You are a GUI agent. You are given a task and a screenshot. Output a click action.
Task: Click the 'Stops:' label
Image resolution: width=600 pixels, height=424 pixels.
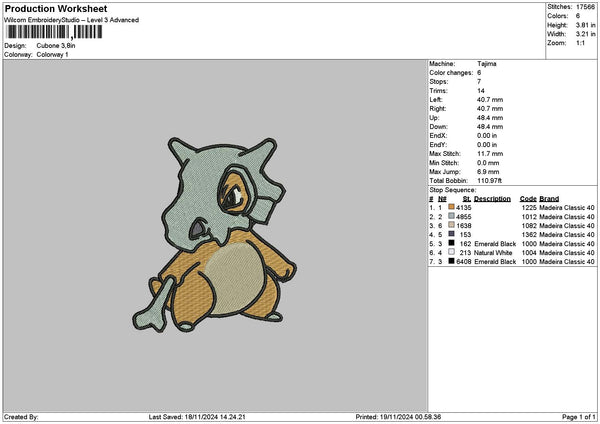(x=439, y=82)
